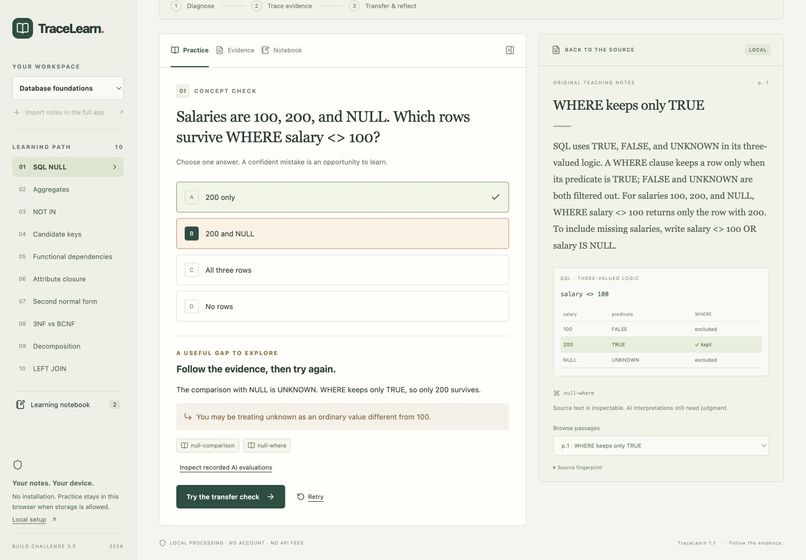Open LEFT JOIN lesson

(68, 369)
